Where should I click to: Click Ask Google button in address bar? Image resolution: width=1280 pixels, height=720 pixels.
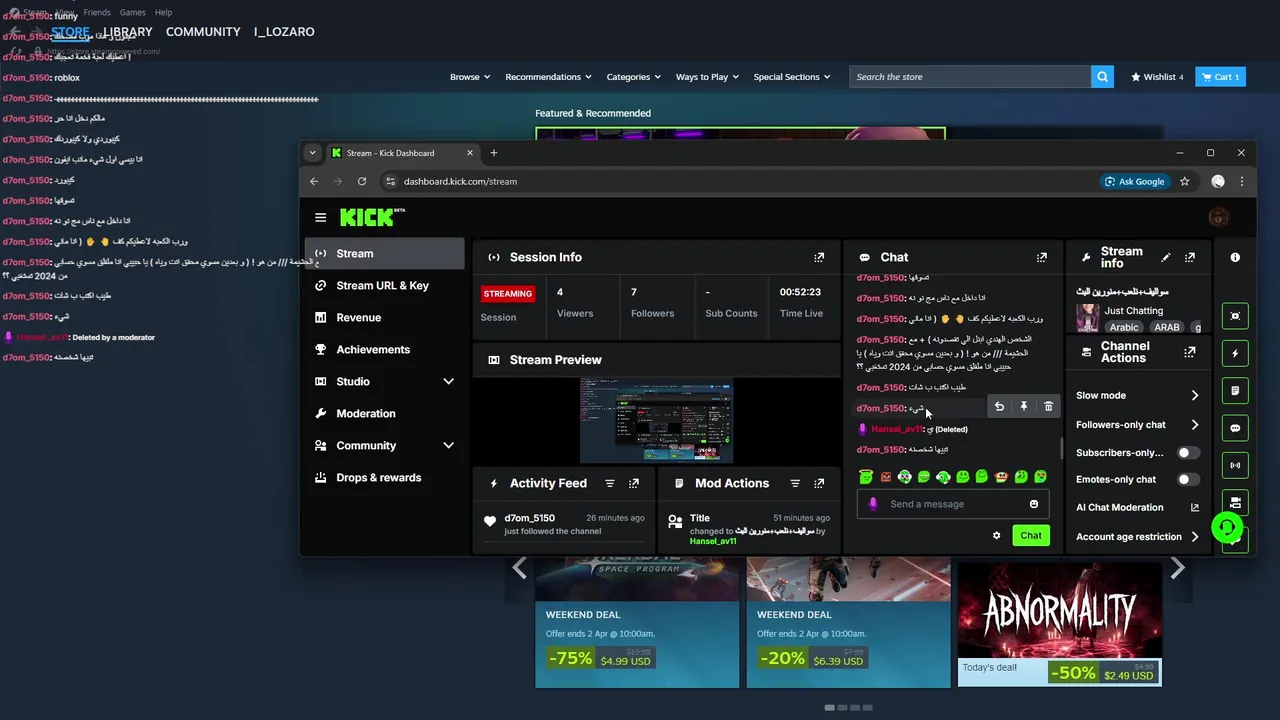[1135, 181]
